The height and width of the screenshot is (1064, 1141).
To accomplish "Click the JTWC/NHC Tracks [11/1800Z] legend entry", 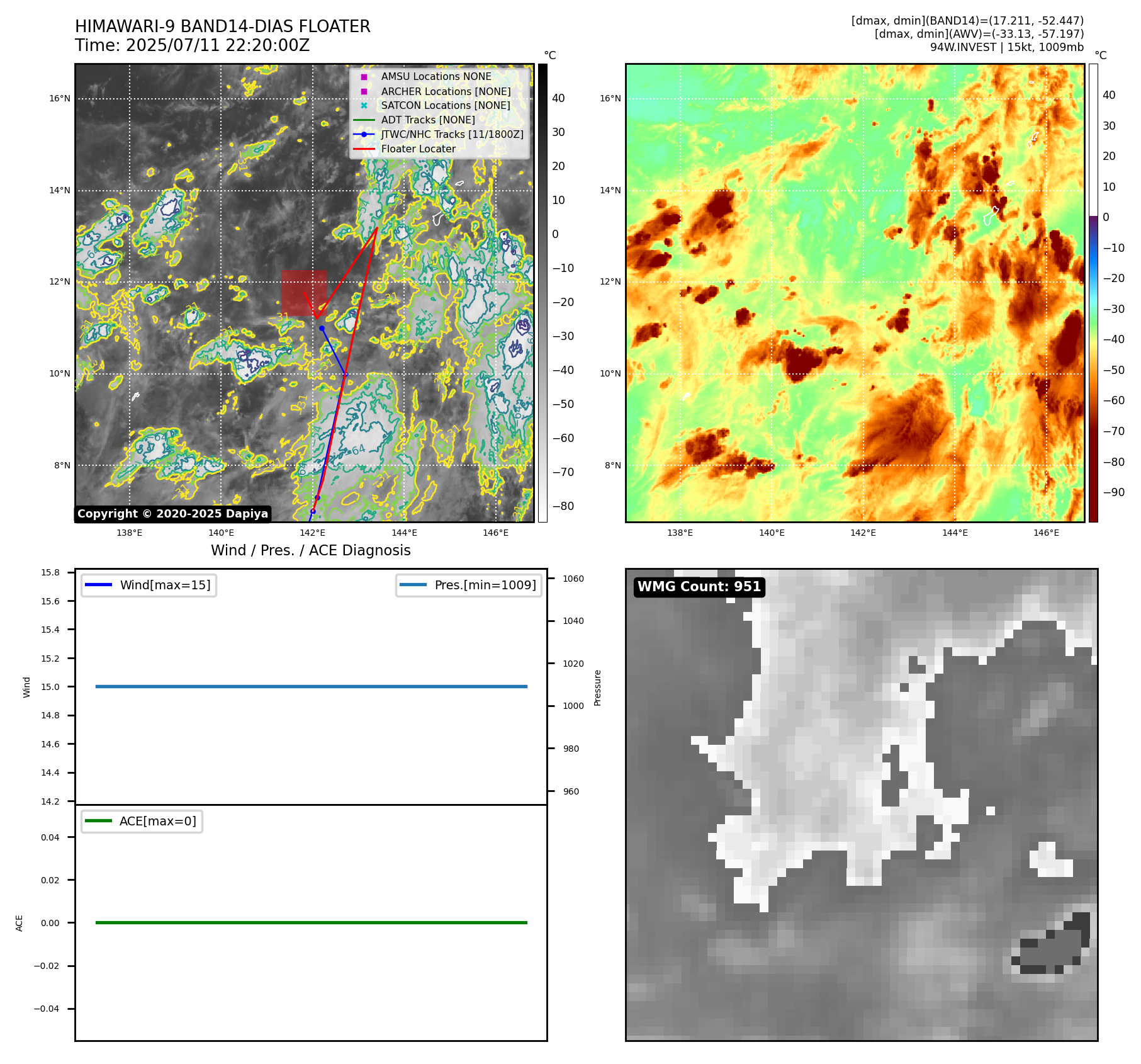I will [439, 134].
